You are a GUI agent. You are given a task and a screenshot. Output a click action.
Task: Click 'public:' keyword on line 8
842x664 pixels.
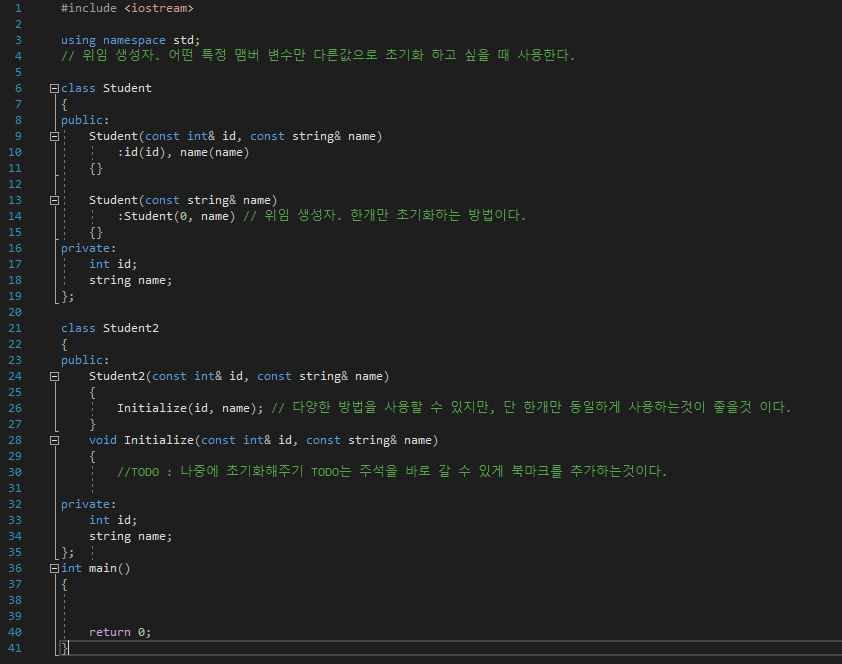coord(85,120)
